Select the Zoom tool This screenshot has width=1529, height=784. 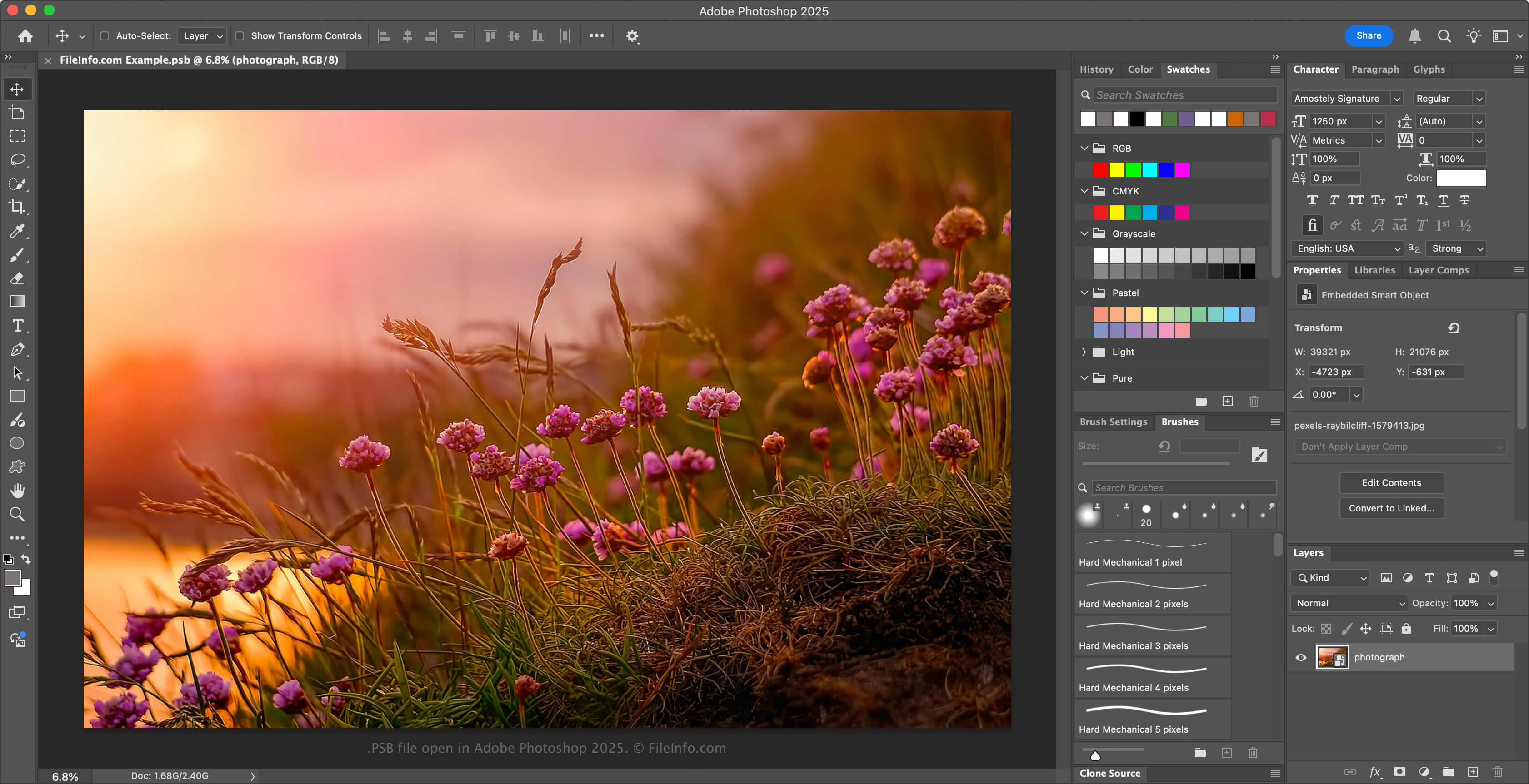(x=17, y=514)
